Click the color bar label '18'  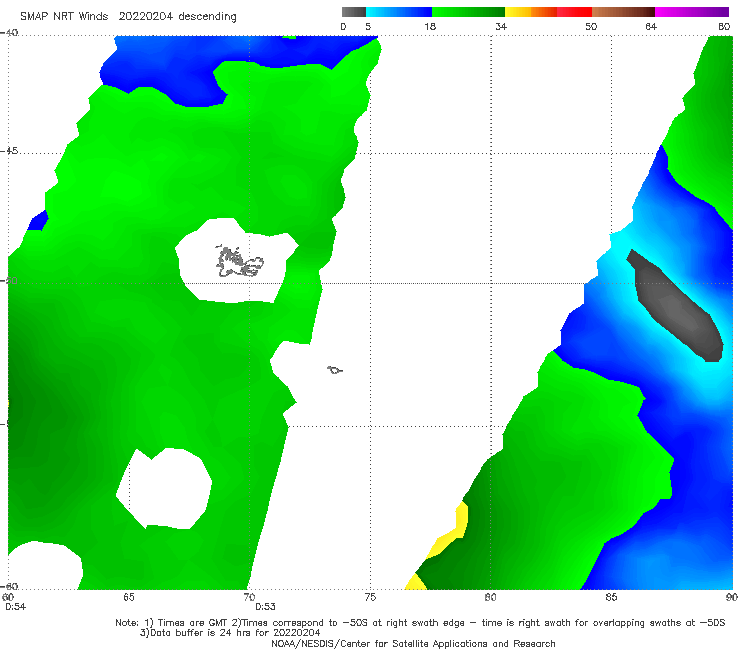[430, 26]
